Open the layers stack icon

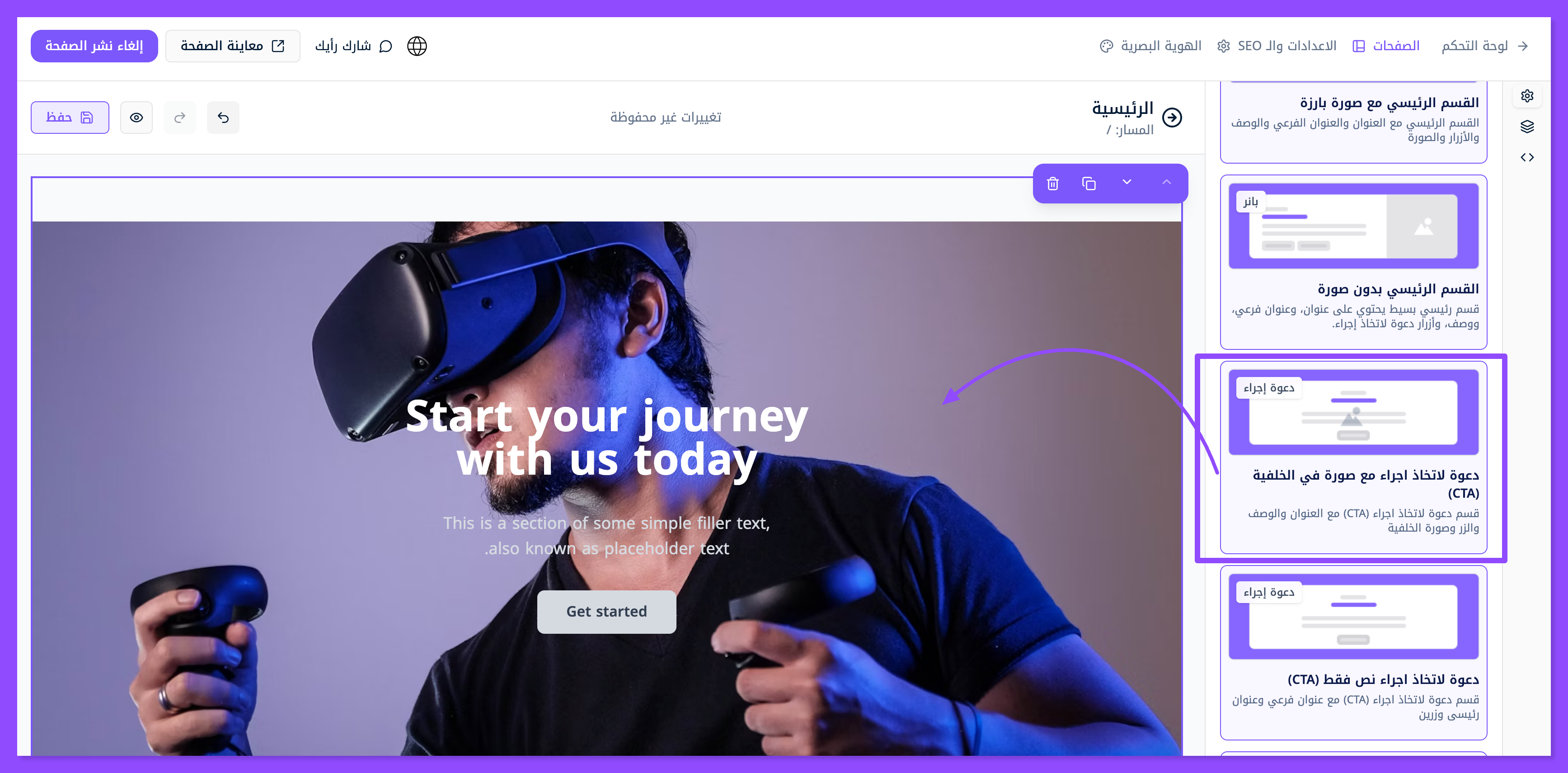click(1526, 127)
